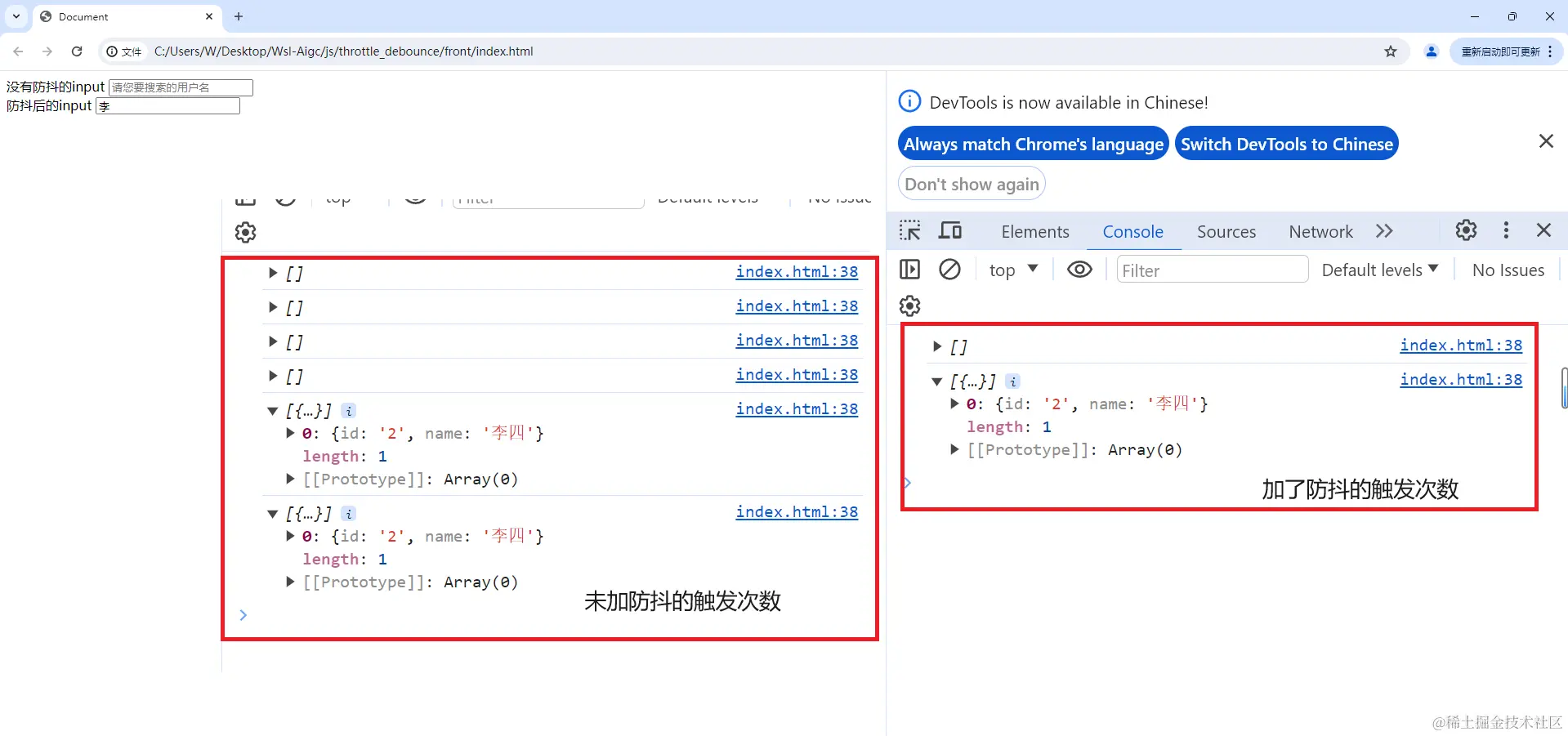This screenshot has height=736, width=1568.
Task: Click the settings gear in the left console image
Action: pyautogui.click(x=246, y=233)
